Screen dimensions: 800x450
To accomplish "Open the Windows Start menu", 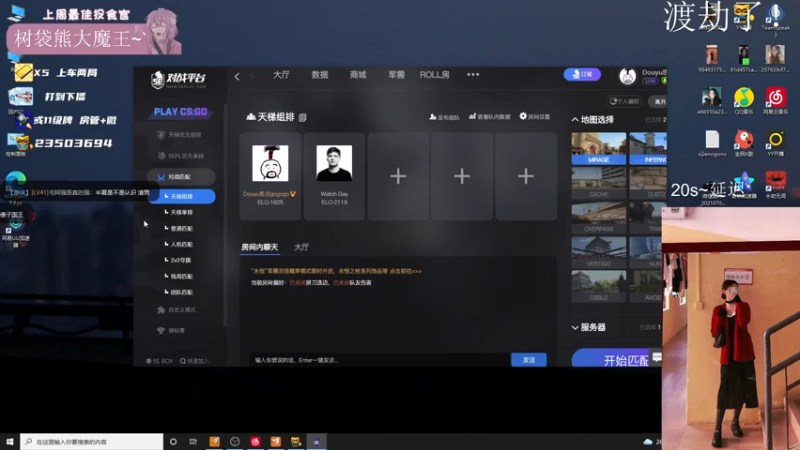I will pos(10,441).
